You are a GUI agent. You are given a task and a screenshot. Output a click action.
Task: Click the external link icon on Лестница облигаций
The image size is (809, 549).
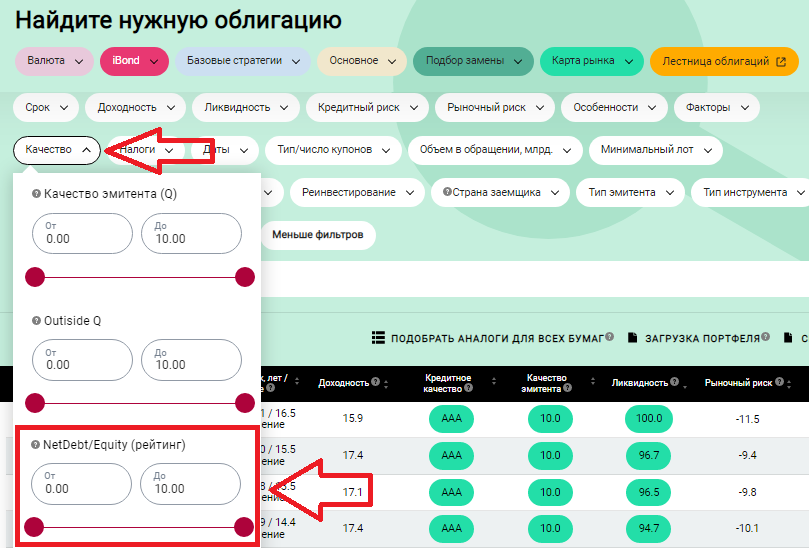pyautogui.click(x=781, y=61)
